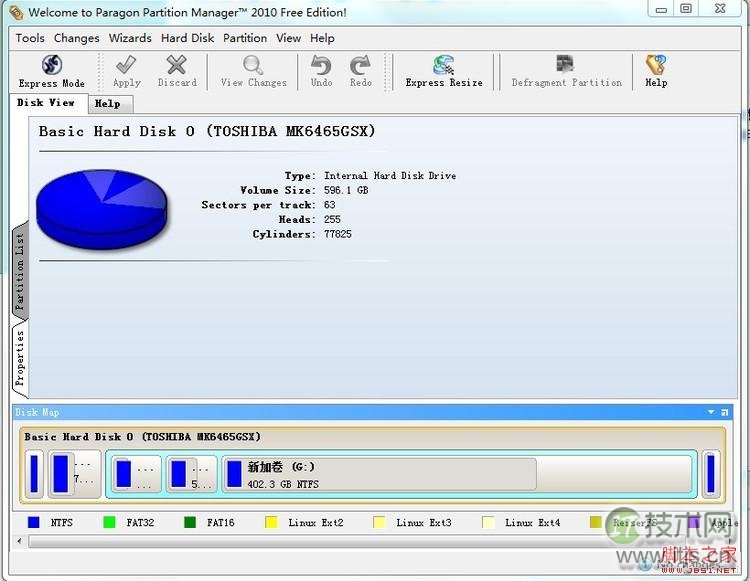Screen dimensions: 750x581
Task: Open the Disk Map panel dropdown arrow
Action: (x=711, y=412)
